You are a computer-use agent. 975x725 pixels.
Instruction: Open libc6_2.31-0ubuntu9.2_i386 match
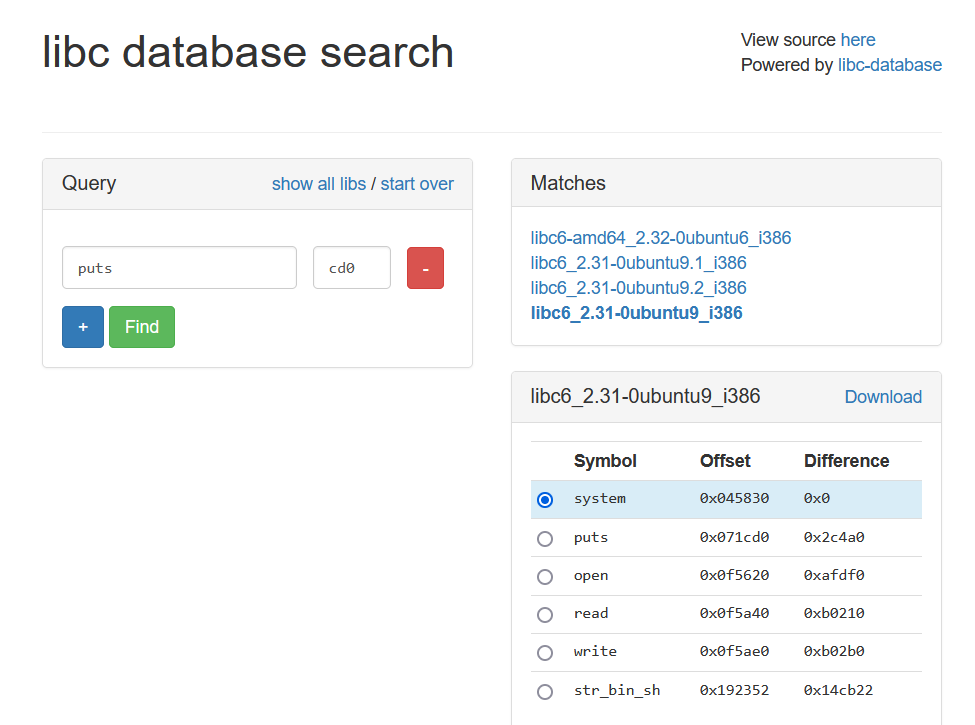point(638,288)
